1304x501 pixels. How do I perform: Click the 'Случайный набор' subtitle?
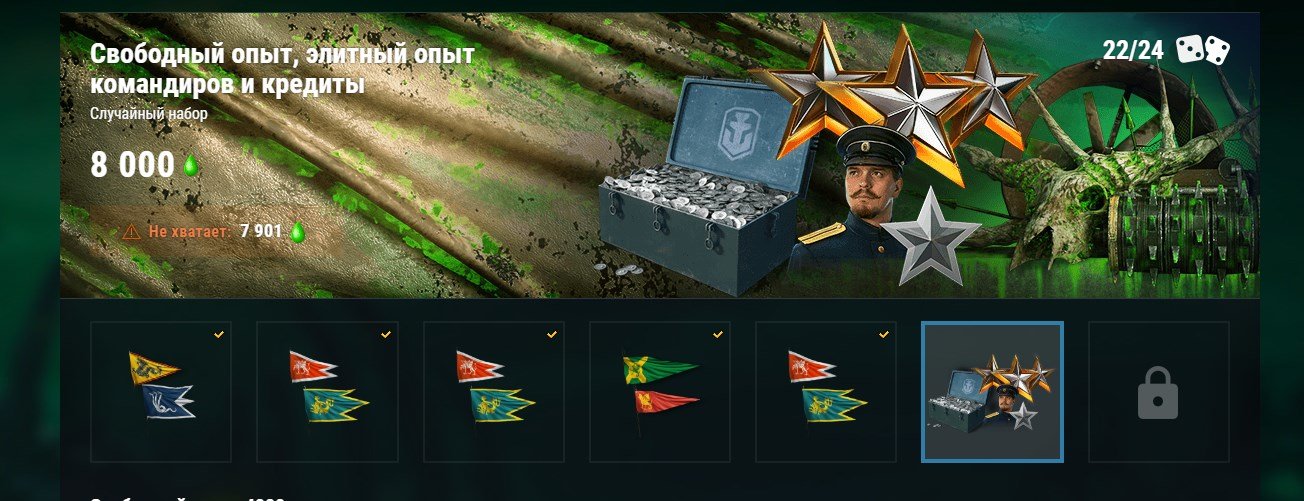[x=149, y=114]
